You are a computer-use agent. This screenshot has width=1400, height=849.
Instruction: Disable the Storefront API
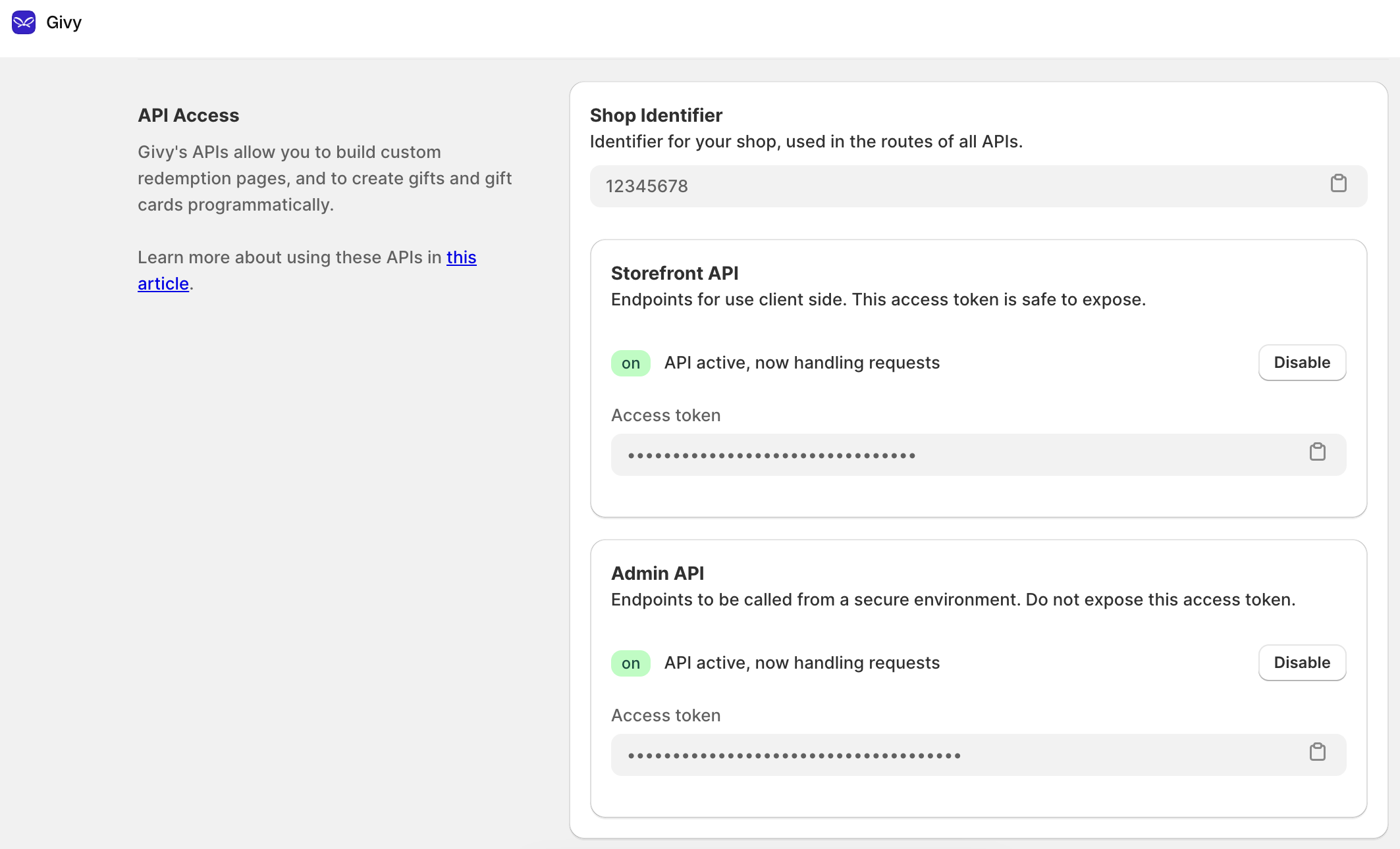[1302, 363]
